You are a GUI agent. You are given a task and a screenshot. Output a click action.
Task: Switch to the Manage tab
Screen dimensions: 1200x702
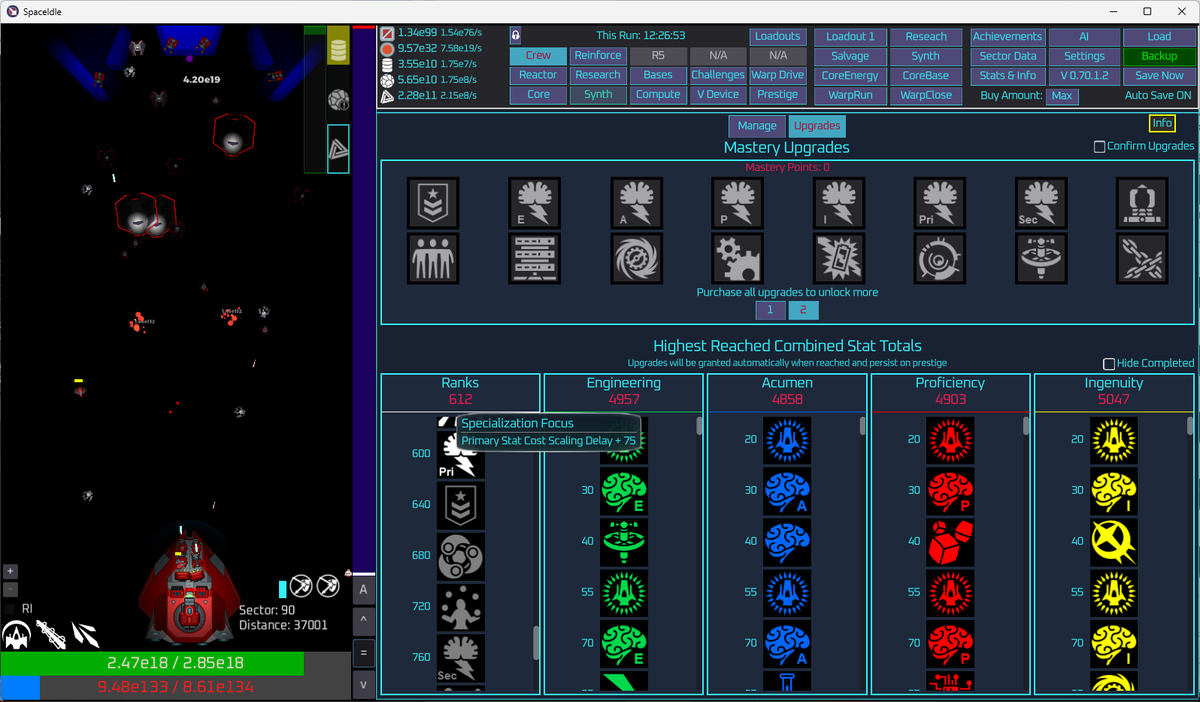tap(757, 126)
